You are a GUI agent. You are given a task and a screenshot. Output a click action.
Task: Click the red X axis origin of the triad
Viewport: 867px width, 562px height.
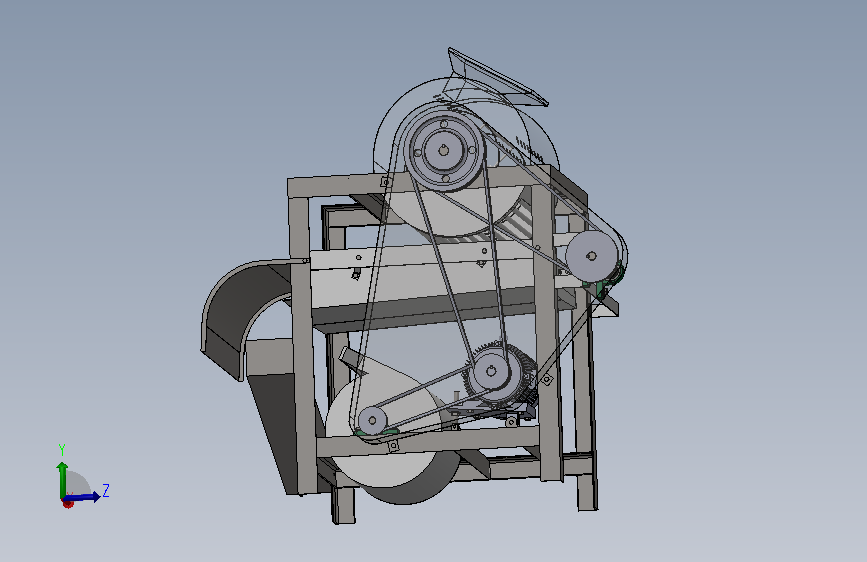(68, 503)
